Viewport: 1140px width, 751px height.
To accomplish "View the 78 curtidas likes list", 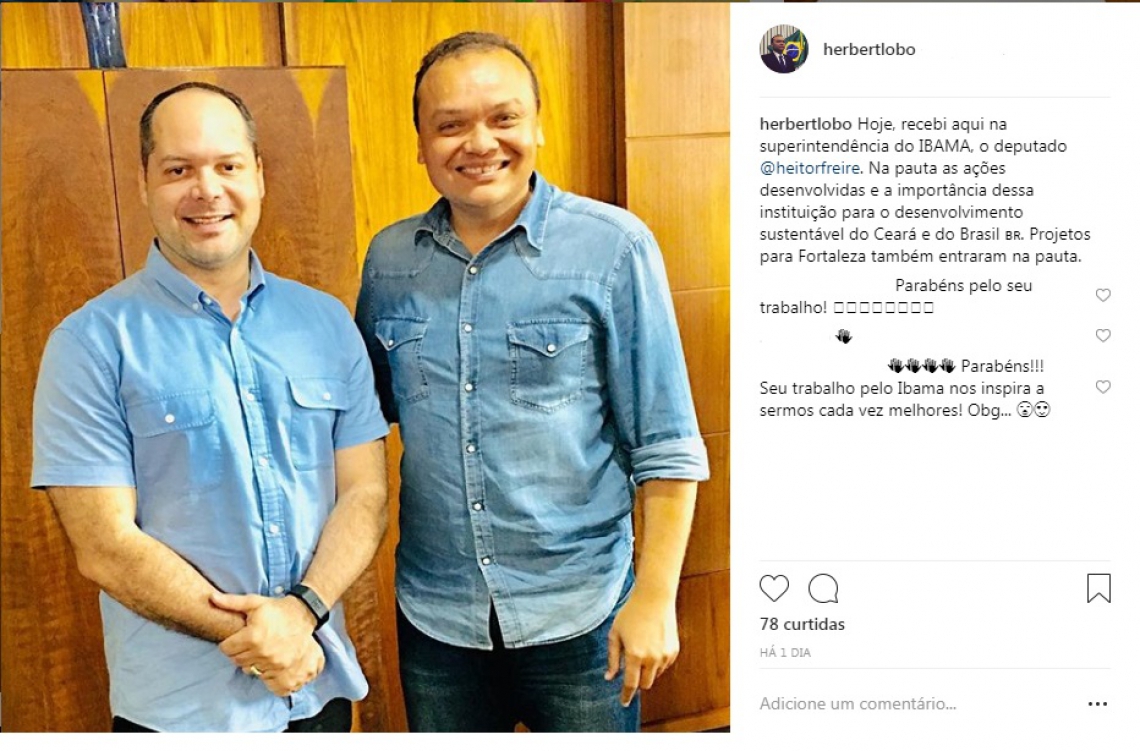I will point(802,625).
